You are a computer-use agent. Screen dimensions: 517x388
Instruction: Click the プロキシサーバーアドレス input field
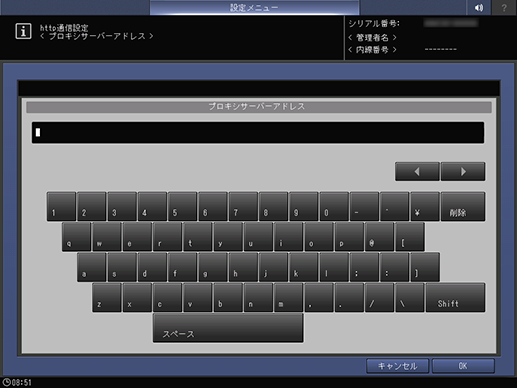pos(258,133)
